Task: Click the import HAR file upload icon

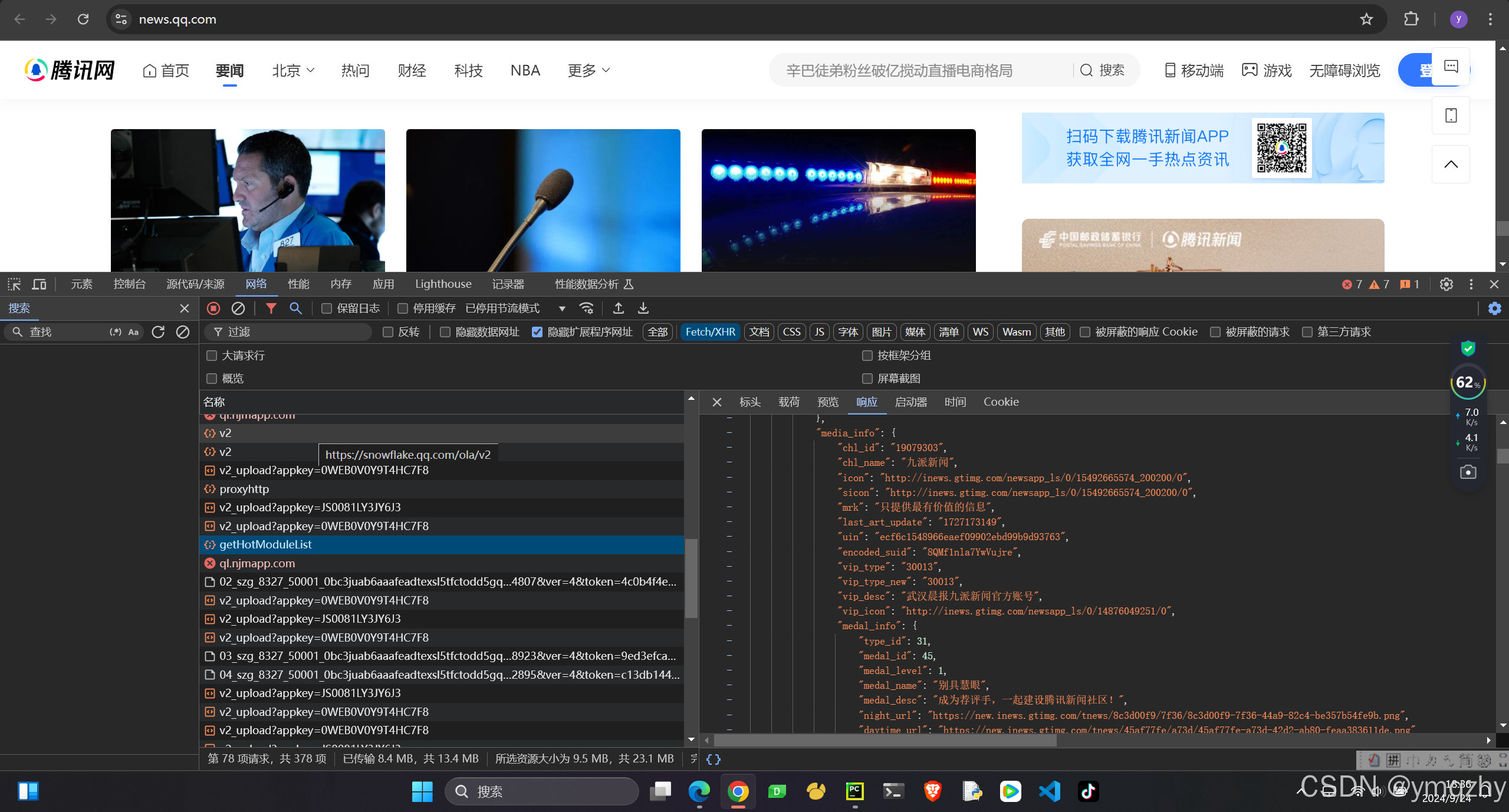Action: (x=618, y=308)
